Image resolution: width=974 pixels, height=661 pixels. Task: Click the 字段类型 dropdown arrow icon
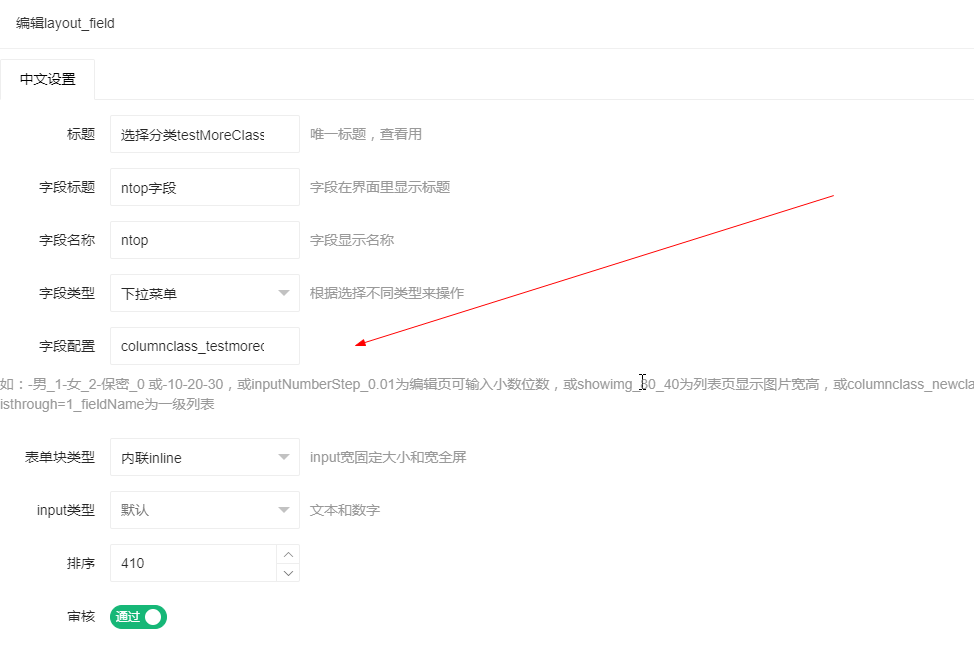coord(283,293)
